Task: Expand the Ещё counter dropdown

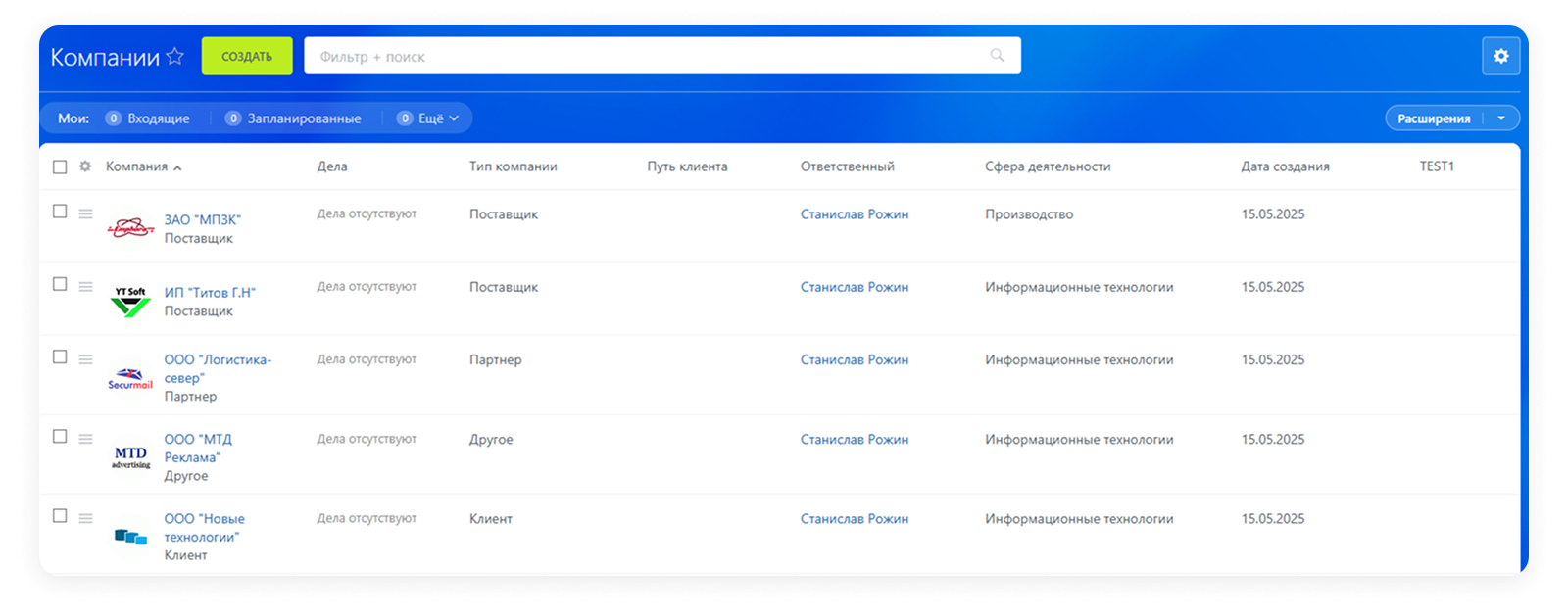Action: [x=427, y=118]
